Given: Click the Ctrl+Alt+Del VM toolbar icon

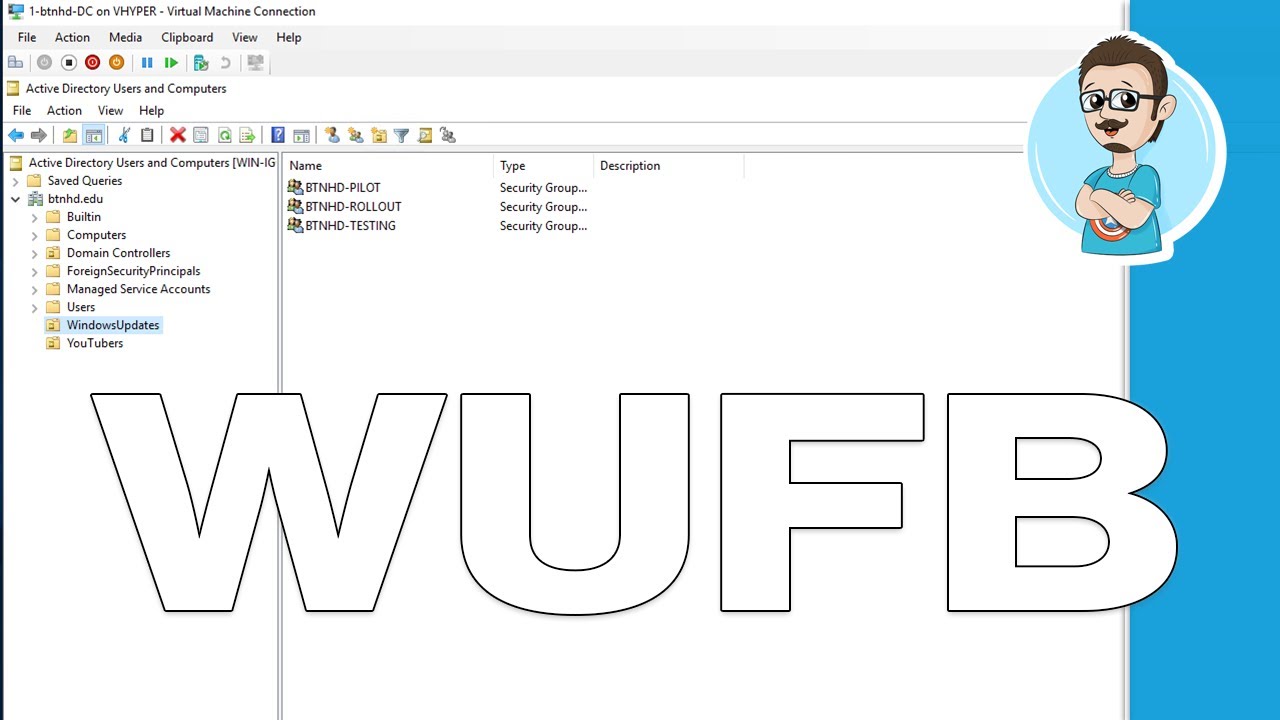Looking at the screenshot, I should (x=15, y=62).
